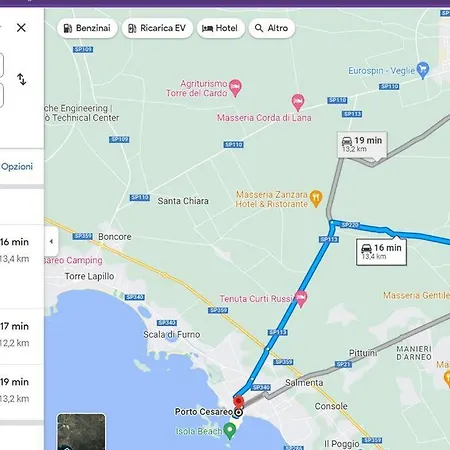This screenshot has height=450, width=450.
Task: Click the 19 min alternate route map label
Action: [362, 145]
